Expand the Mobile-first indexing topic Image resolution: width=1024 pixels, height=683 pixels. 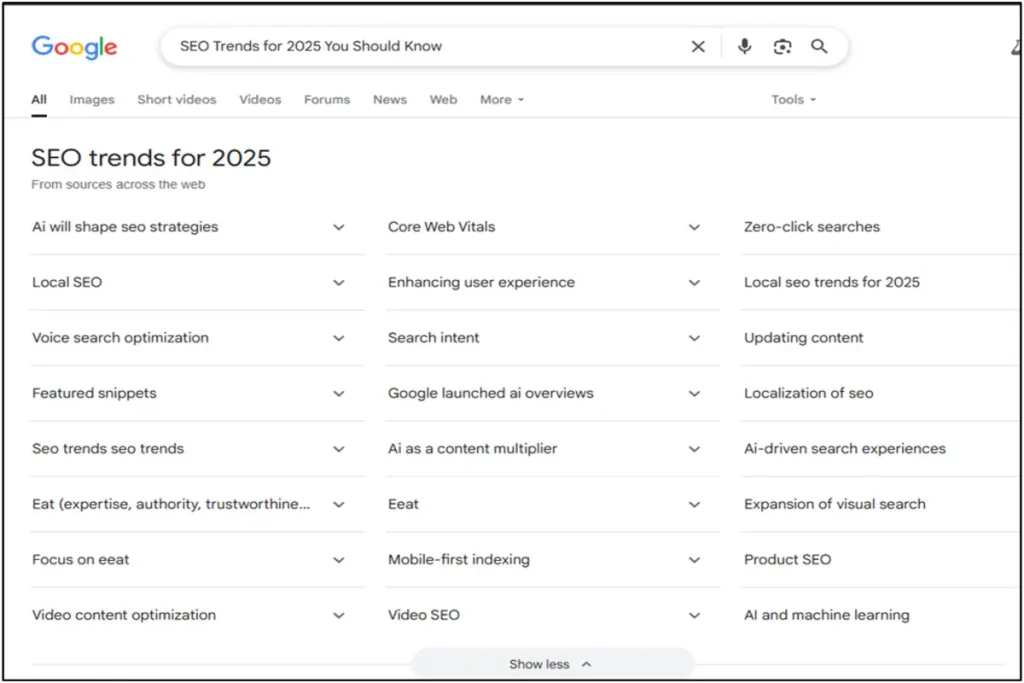[695, 560]
